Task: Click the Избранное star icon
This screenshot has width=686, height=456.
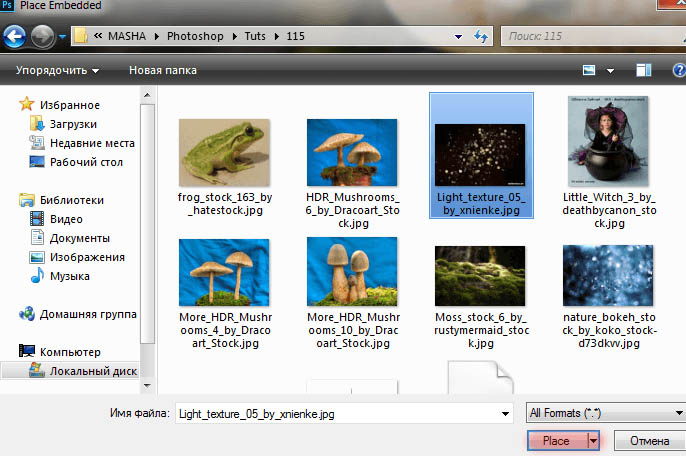Action: point(27,104)
